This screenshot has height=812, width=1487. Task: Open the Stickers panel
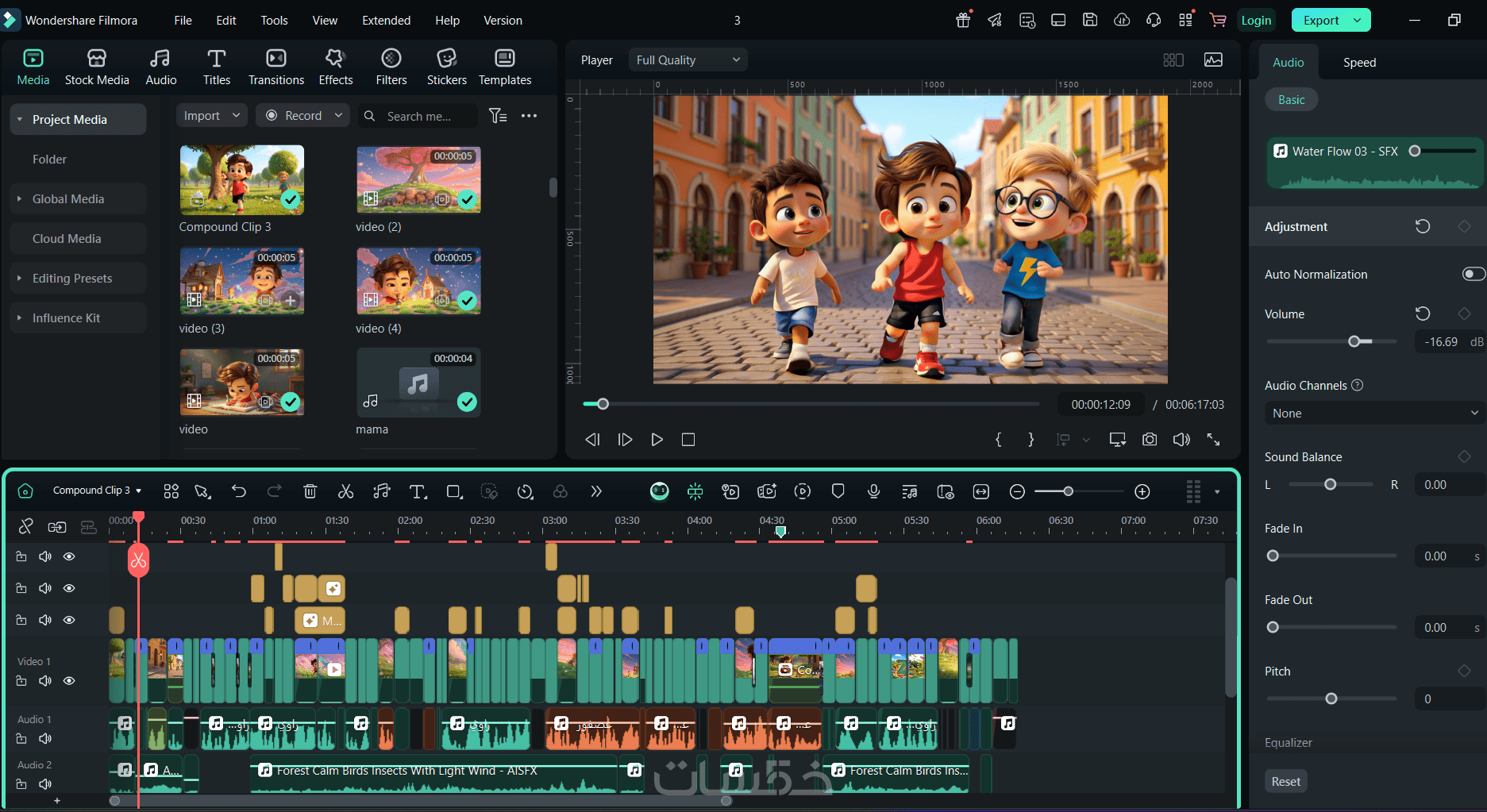pos(446,67)
